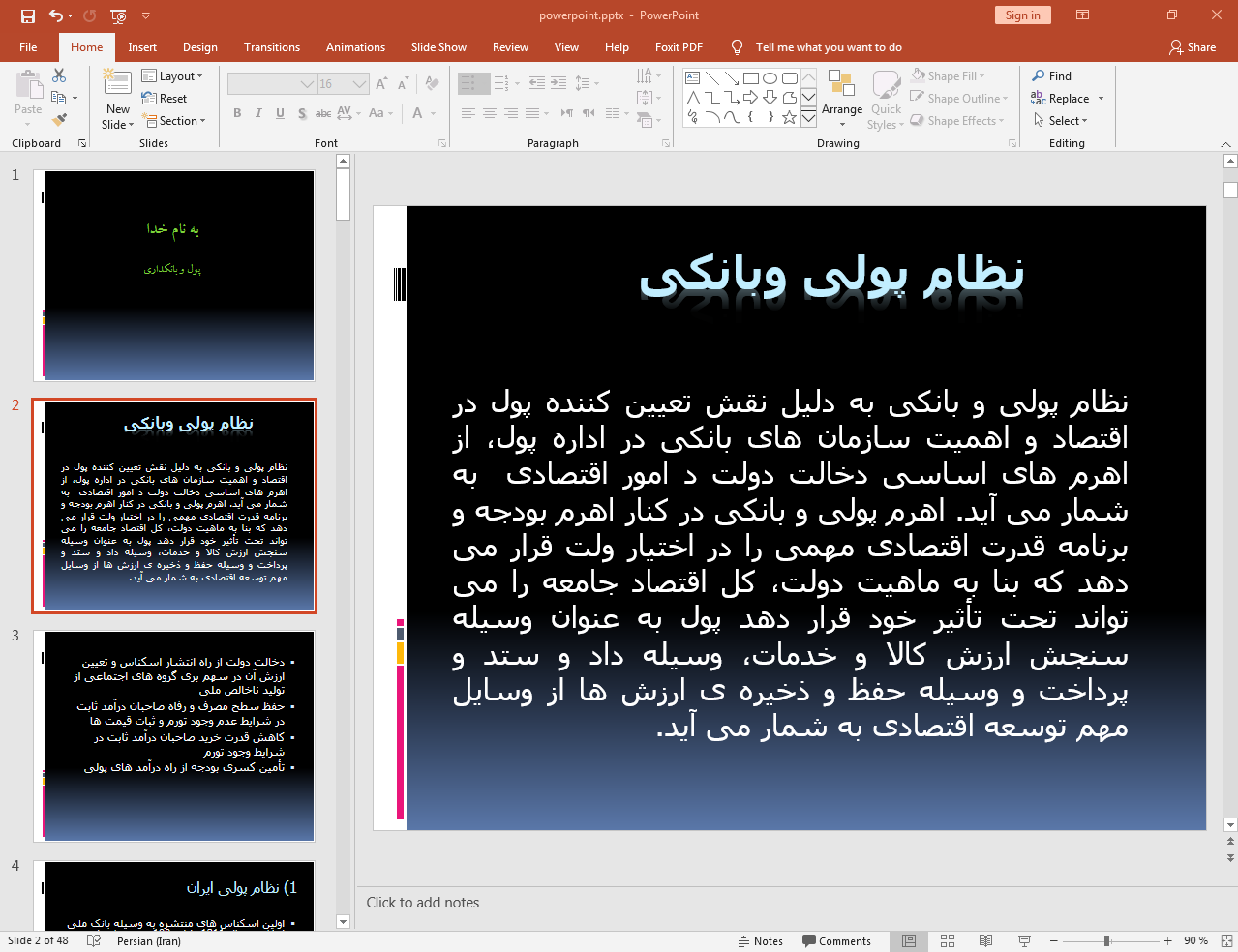The width and height of the screenshot is (1238, 952).
Task: Click the Sign in button
Action: (1022, 15)
